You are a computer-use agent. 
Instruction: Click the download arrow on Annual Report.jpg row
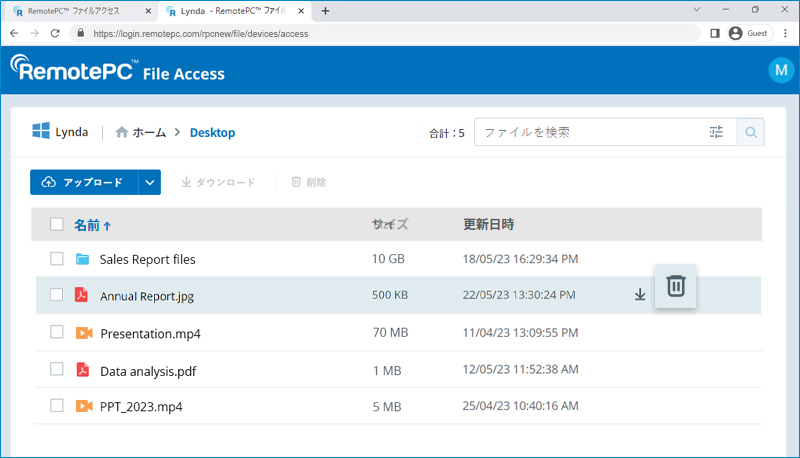tap(640, 294)
